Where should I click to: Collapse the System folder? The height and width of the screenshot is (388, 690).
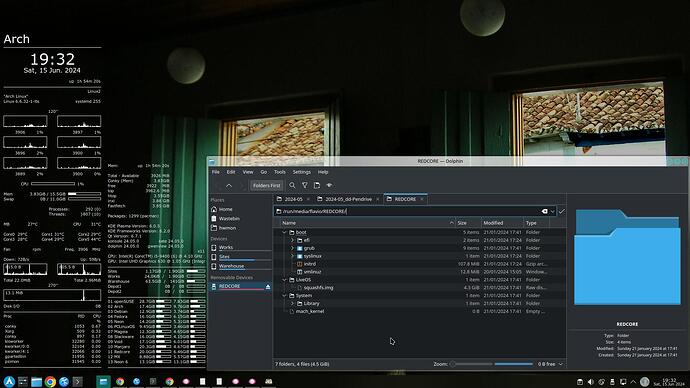pyautogui.click(x=284, y=296)
